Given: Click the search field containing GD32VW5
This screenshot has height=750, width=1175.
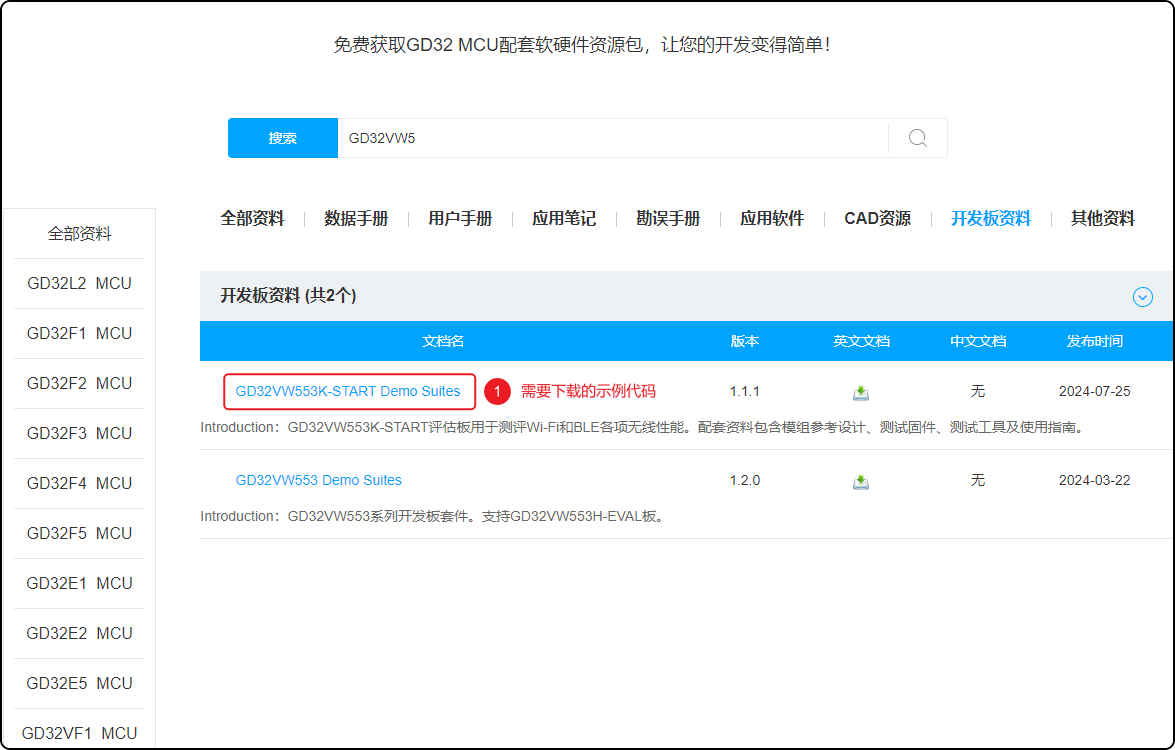Looking at the screenshot, I should click(x=610, y=138).
